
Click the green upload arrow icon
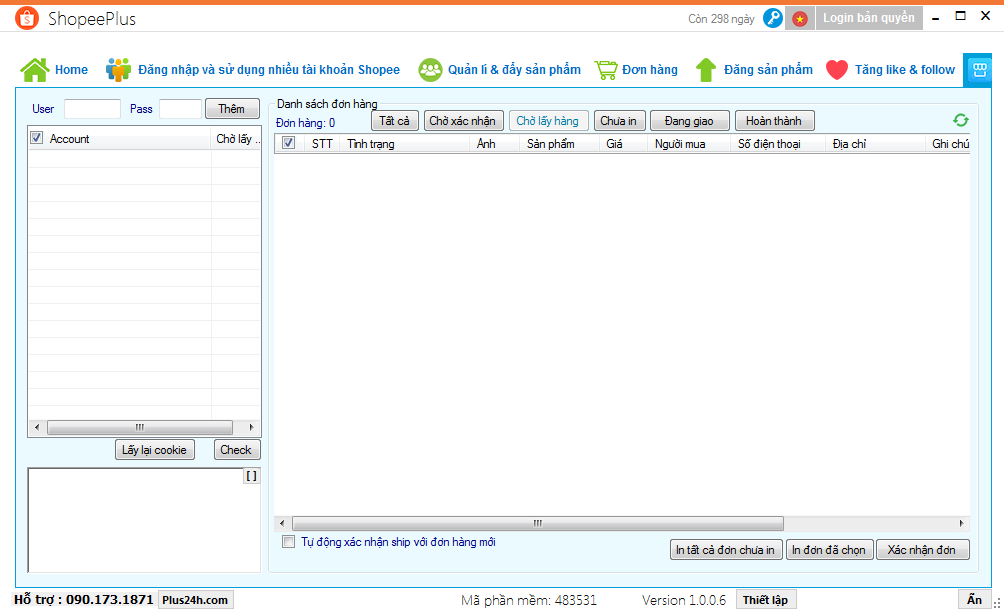pos(706,70)
